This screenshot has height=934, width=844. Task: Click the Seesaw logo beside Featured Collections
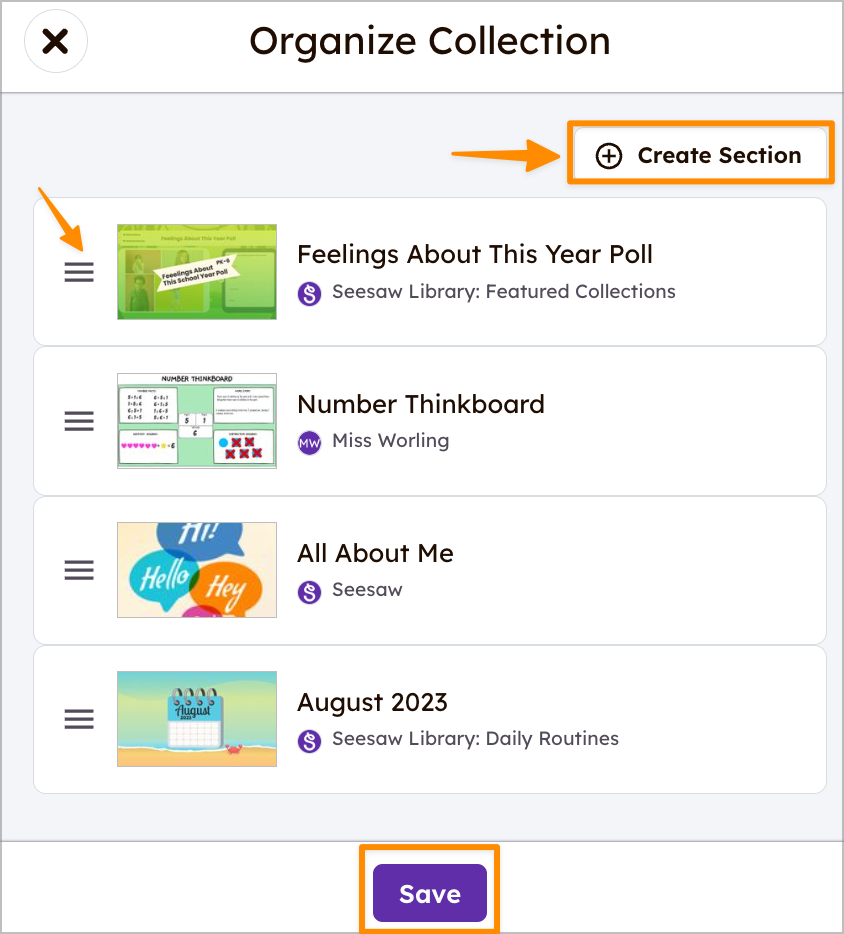click(310, 293)
